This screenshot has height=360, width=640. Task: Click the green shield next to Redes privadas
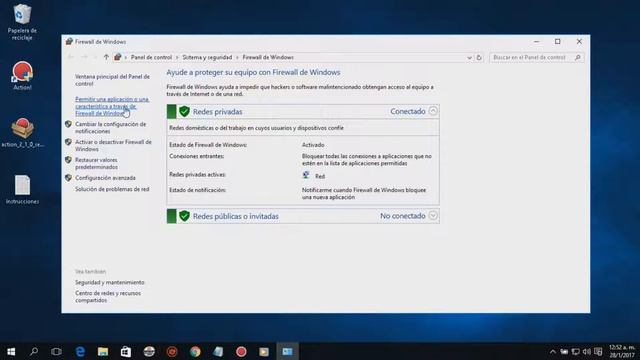184,111
